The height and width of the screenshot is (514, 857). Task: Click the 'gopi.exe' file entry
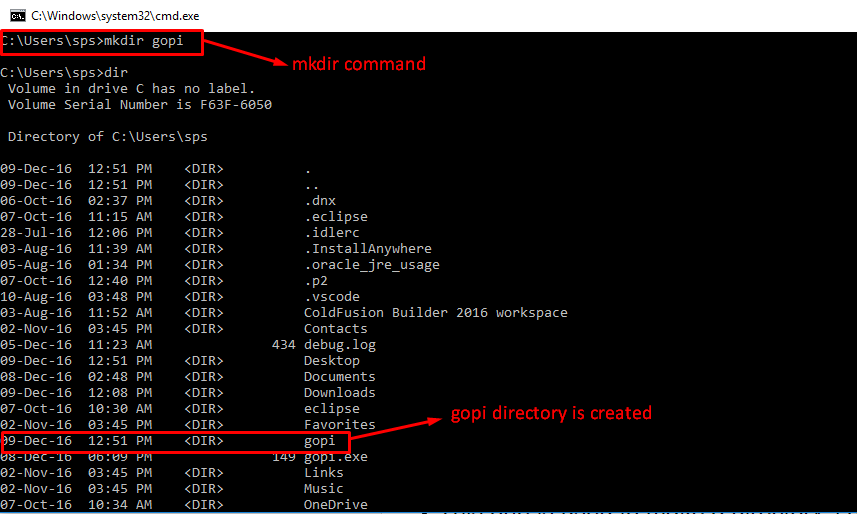tap(336, 457)
